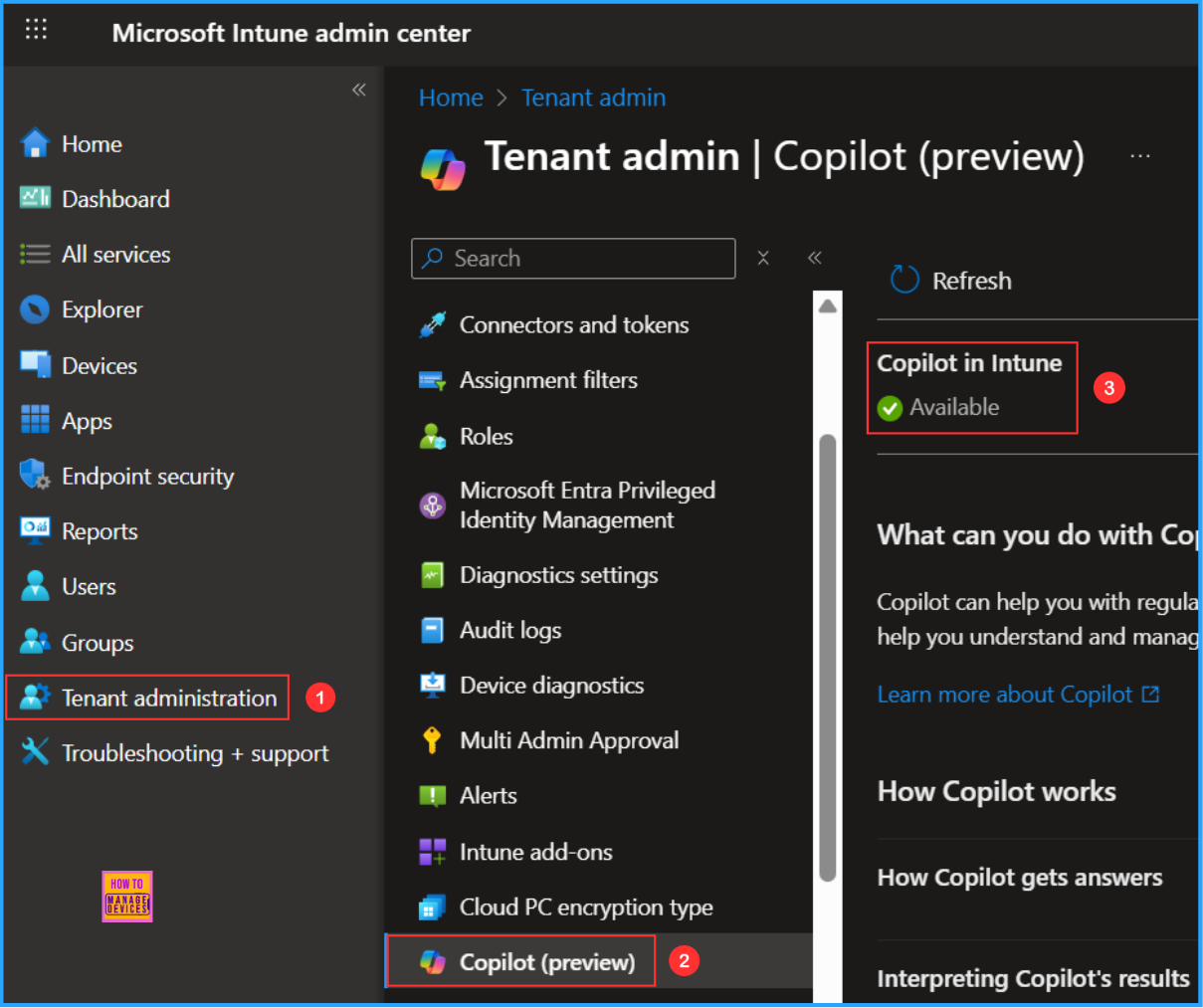This screenshot has height=1008, width=1203.
Task: Collapse the left navigation pane chevron
Action: click(x=359, y=89)
